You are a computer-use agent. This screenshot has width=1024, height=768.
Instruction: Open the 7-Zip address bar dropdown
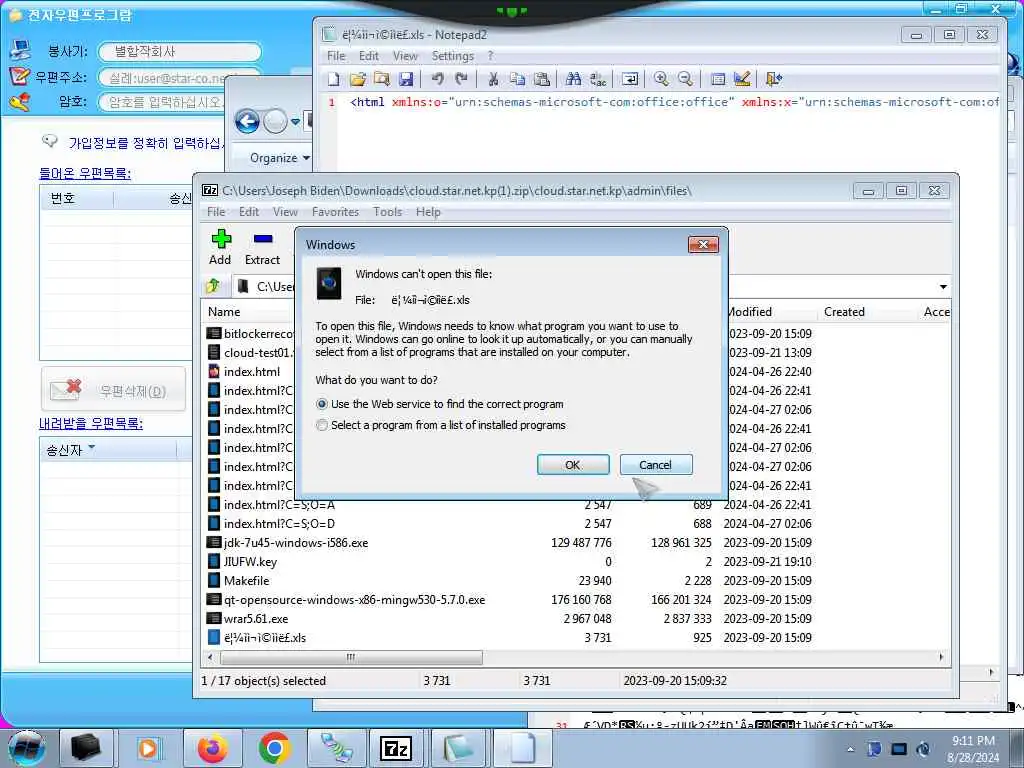(943, 287)
